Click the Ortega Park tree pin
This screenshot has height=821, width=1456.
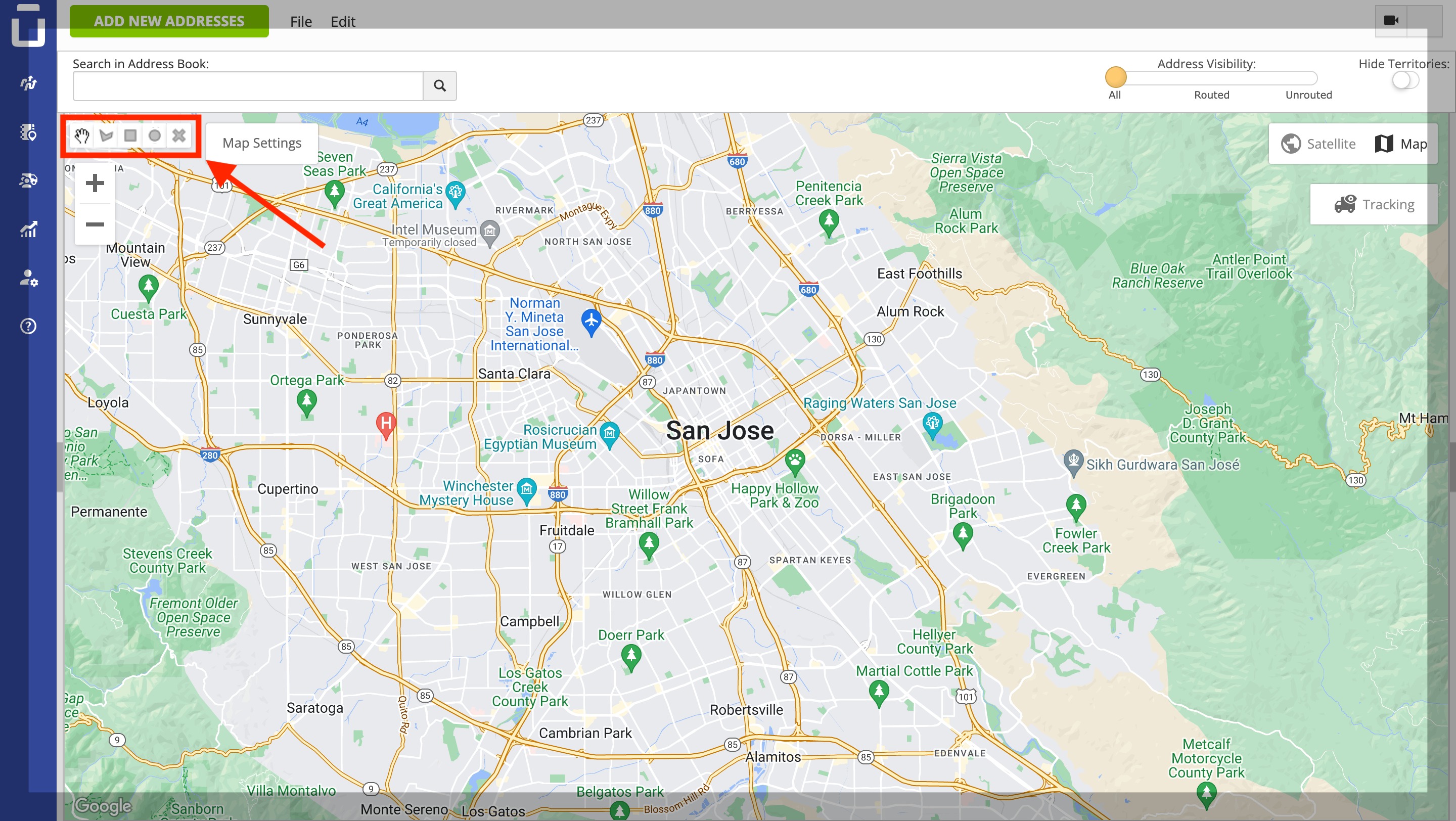[x=307, y=404]
